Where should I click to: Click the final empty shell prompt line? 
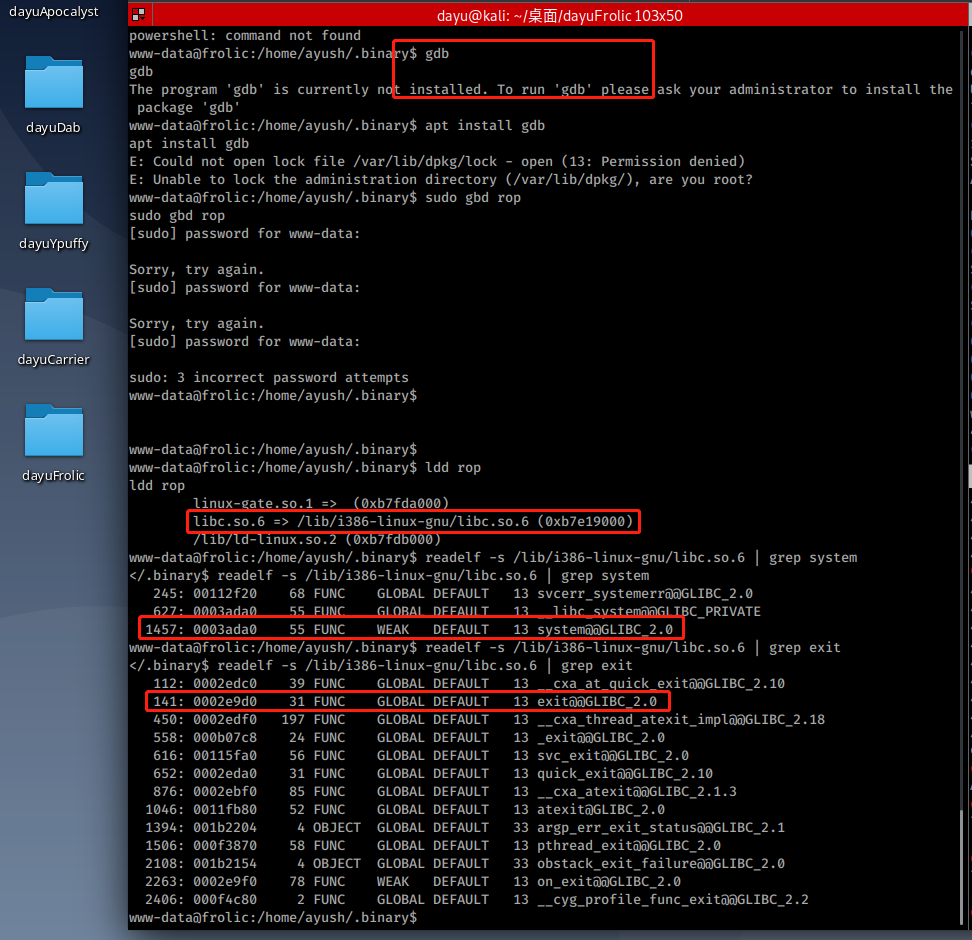[x=273, y=916]
